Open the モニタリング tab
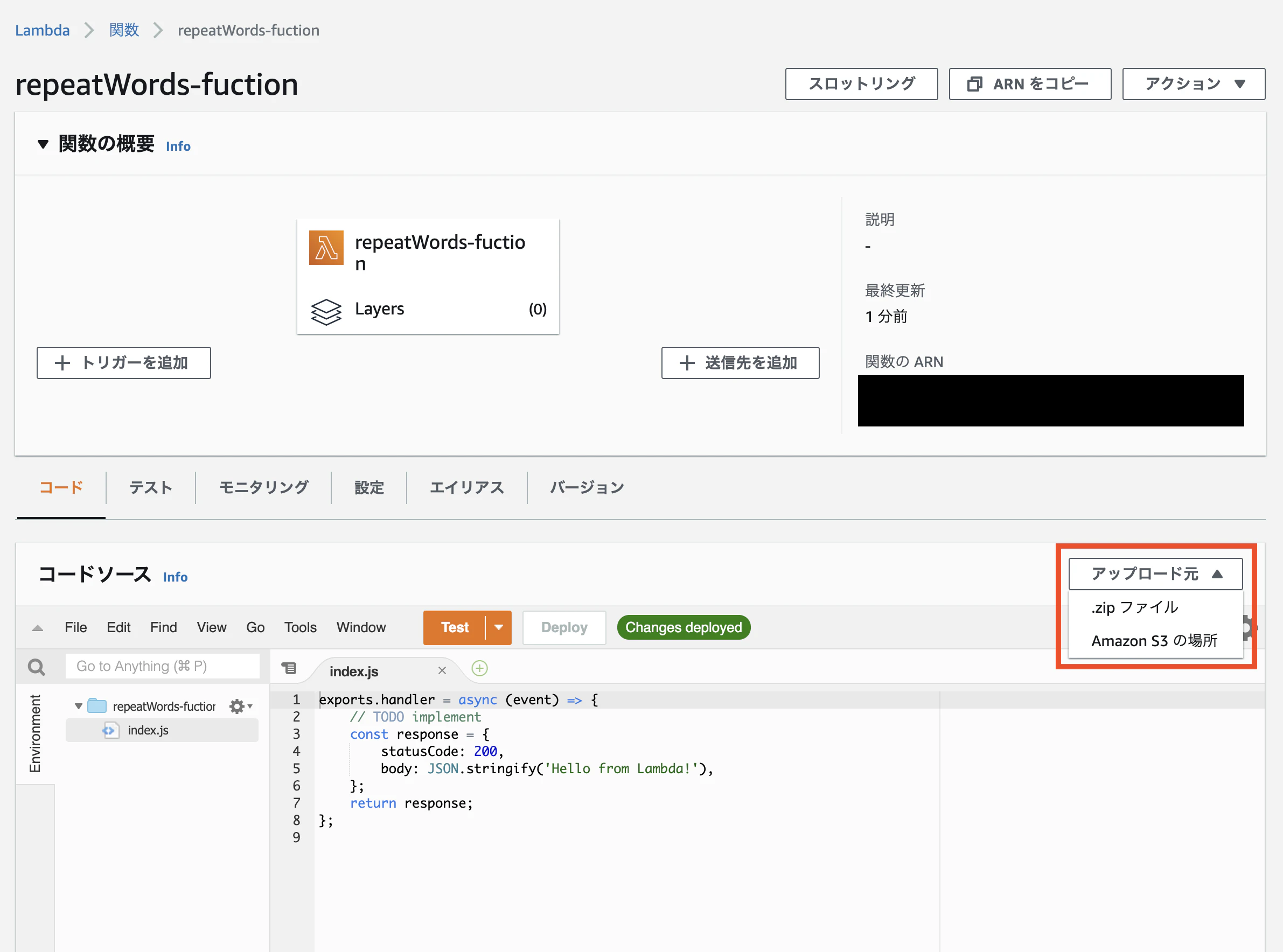Viewport: 1283px width, 952px height. pos(263,487)
